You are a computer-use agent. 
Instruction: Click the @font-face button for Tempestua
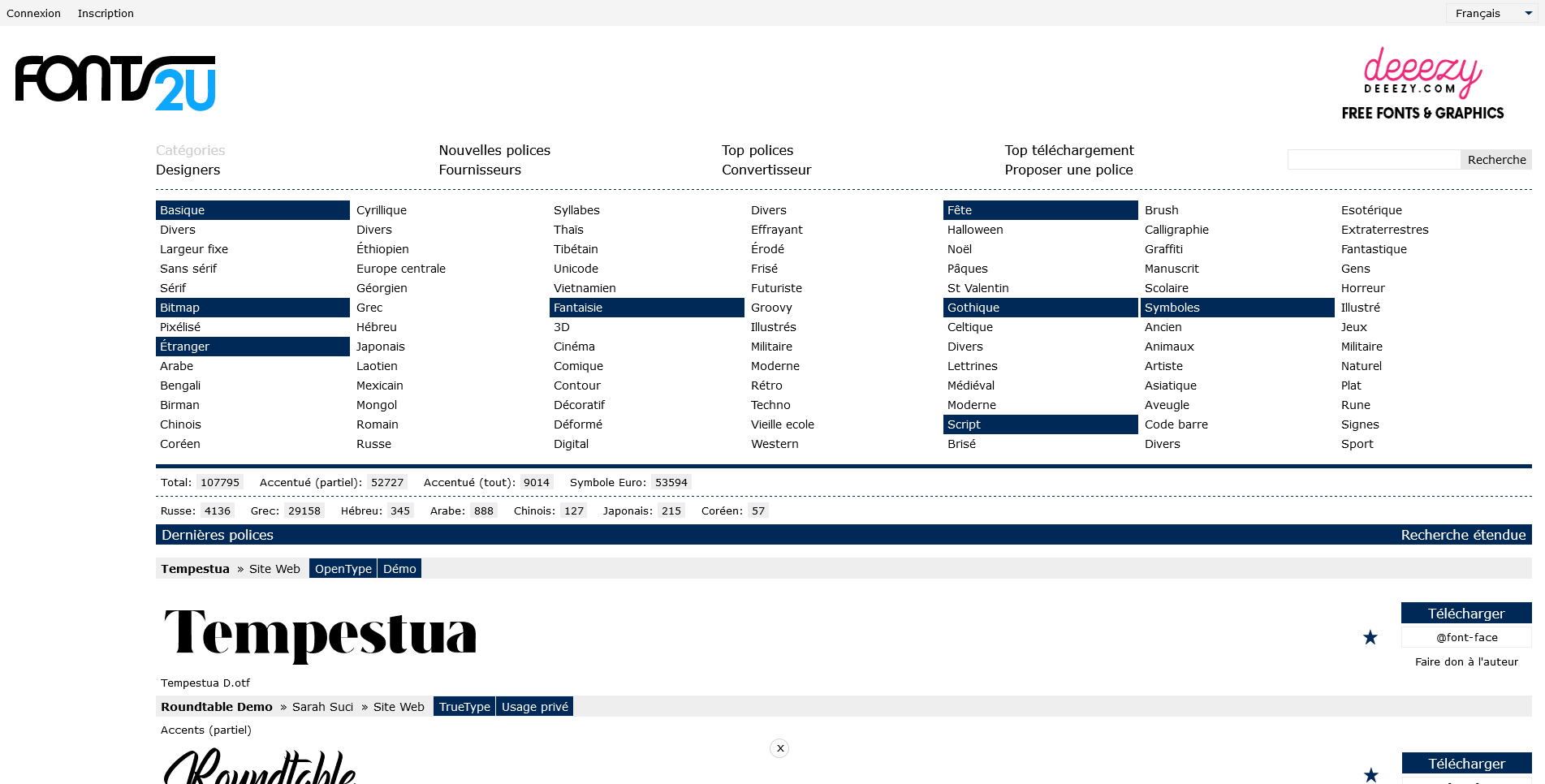click(1466, 637)
